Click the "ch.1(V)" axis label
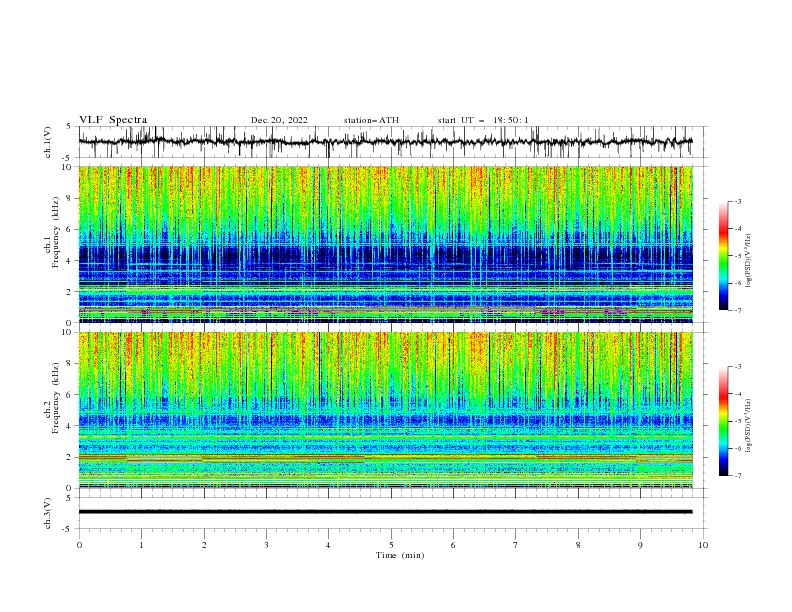 48,142
